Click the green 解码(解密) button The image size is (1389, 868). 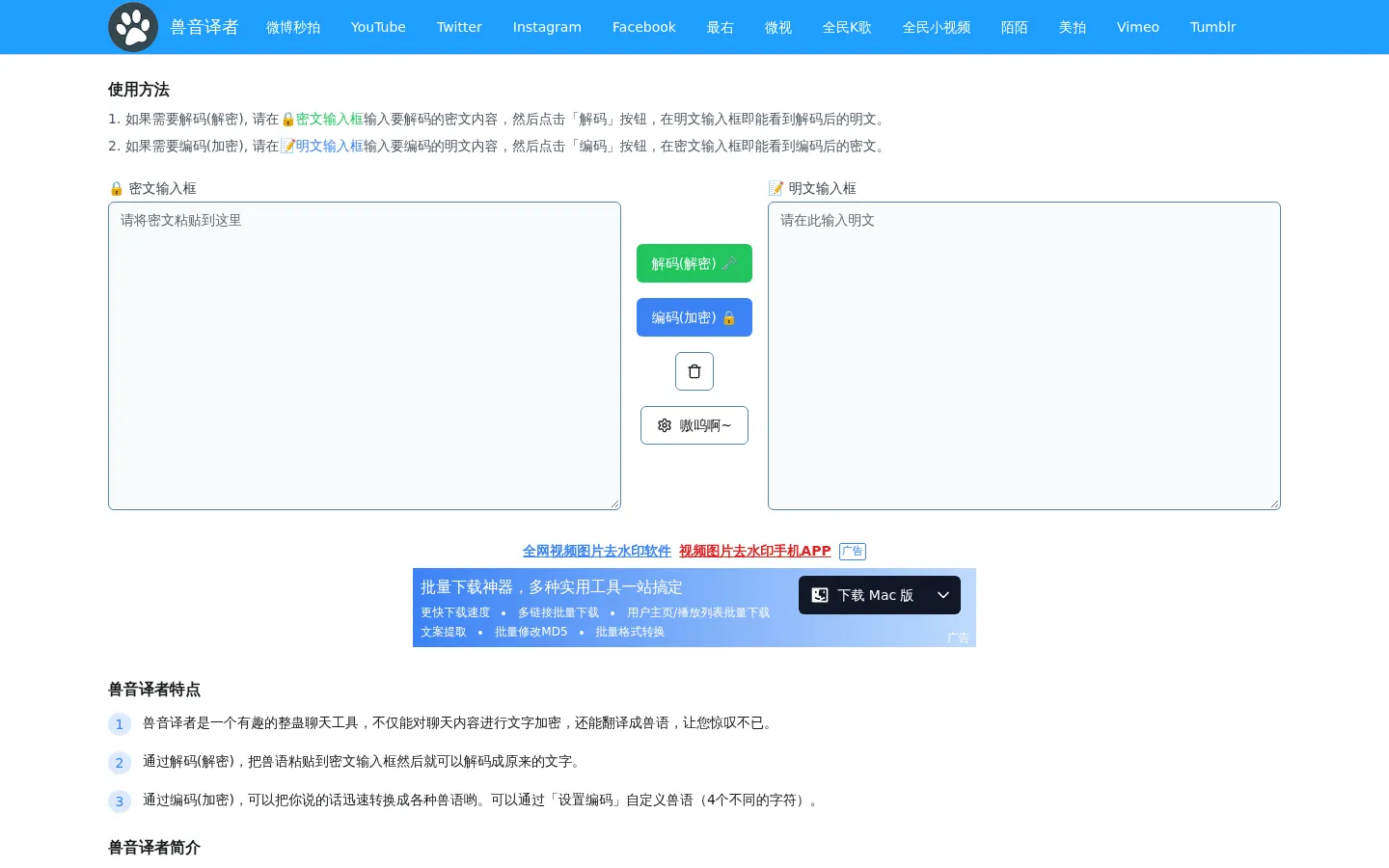(x=694, y=263)
